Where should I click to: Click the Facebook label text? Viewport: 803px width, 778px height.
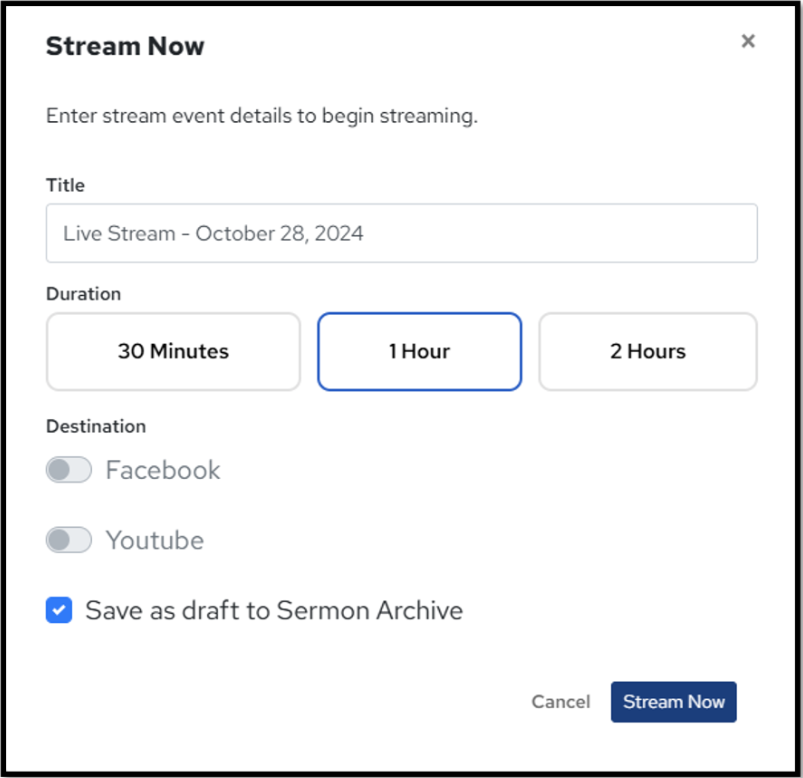pos(163,470)
